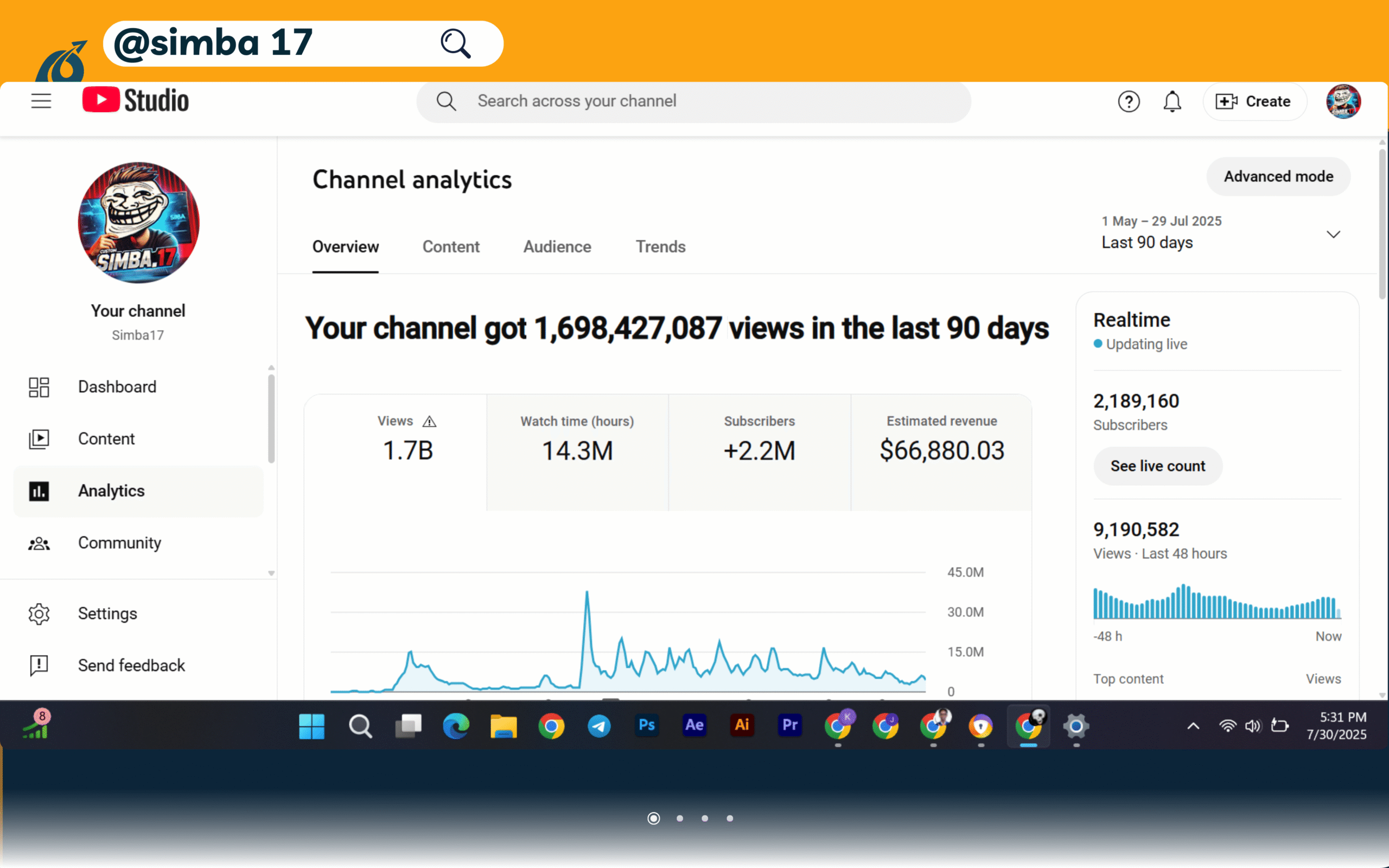Viewport: 1389px width, 868px height.
Task: Click the 2,189,160 subscribers count
Action: [1136, 401]
